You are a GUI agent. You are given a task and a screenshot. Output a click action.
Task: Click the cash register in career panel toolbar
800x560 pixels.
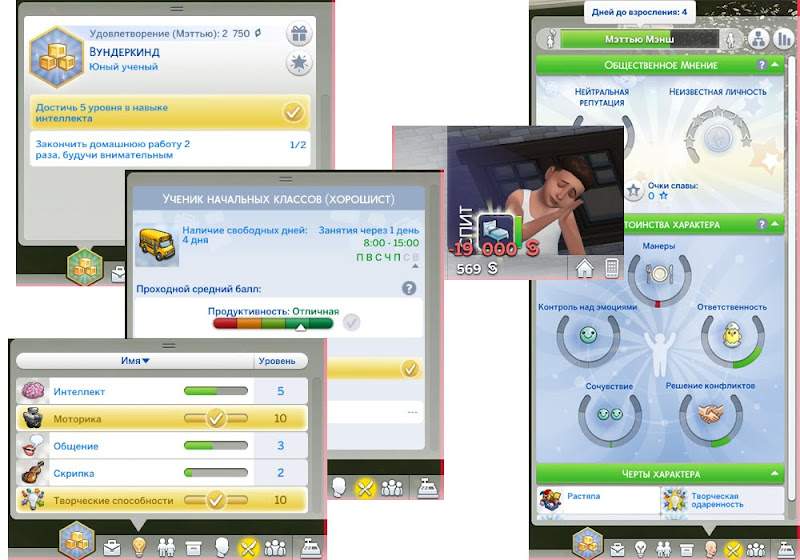tap(428, 488)
